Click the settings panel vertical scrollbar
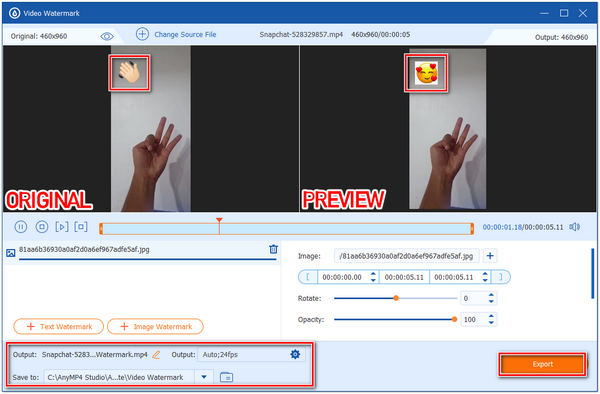 pos(592,274)
